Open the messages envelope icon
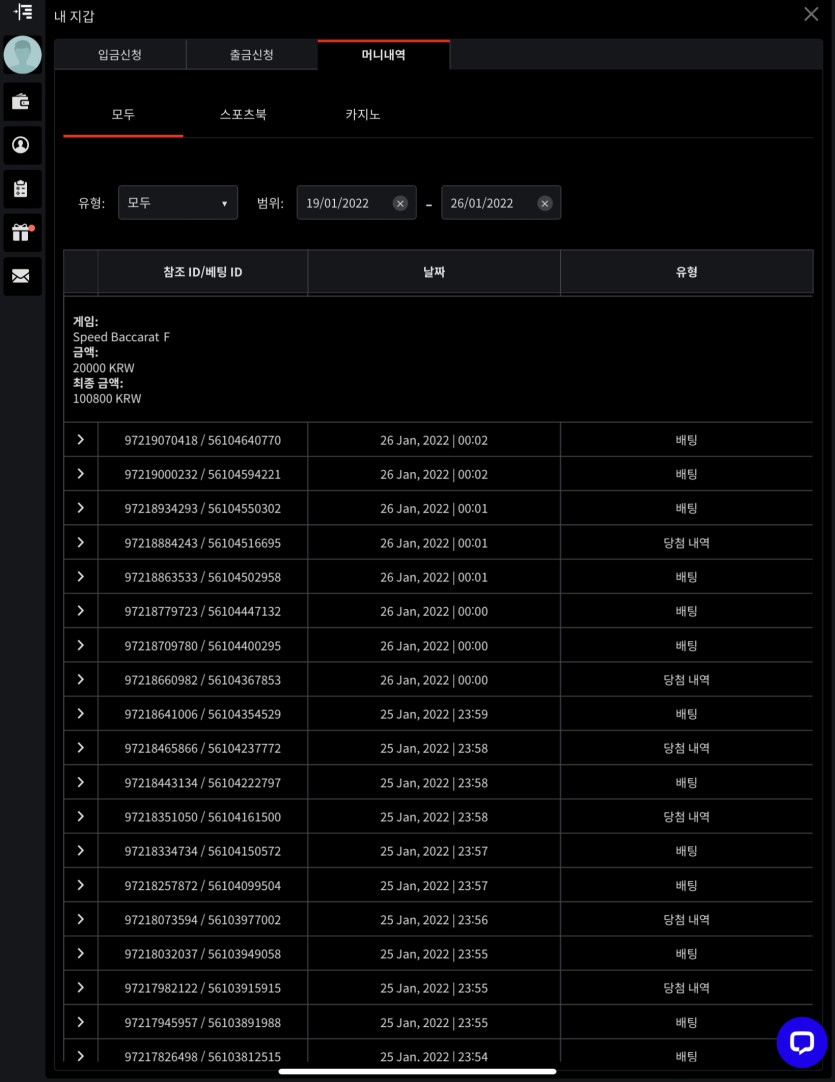 (21, 276)
